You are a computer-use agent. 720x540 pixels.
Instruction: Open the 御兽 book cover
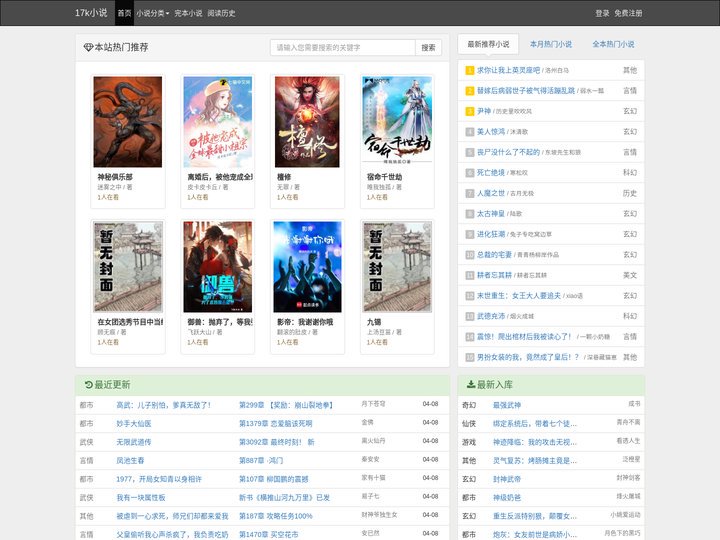218,267
